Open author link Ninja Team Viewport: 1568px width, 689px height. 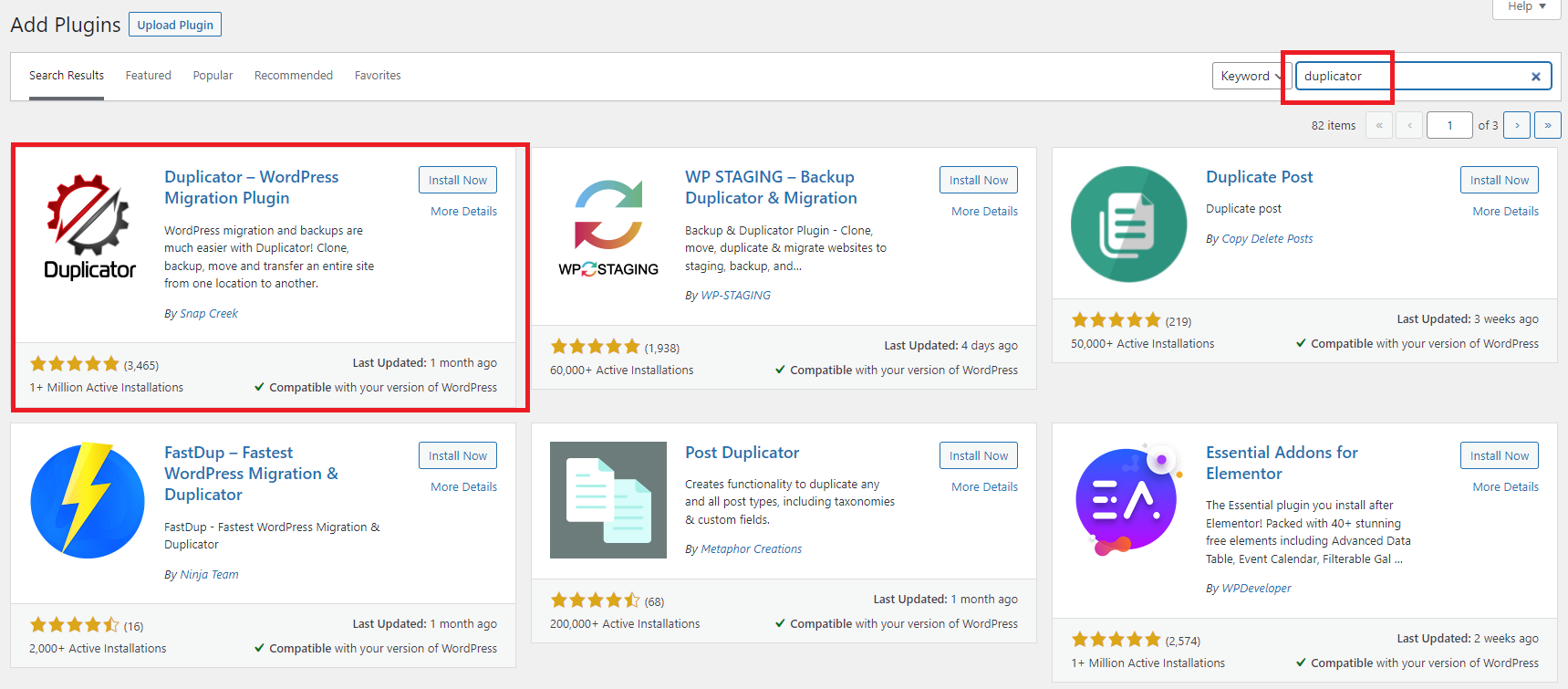[210, 575]
